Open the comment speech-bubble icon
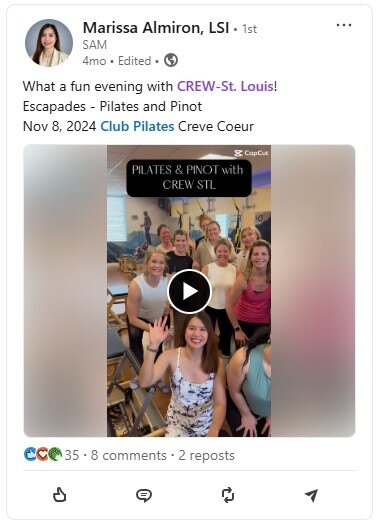Image resolution: width=377 pixels, height=526 pixels. coord(144,495)
